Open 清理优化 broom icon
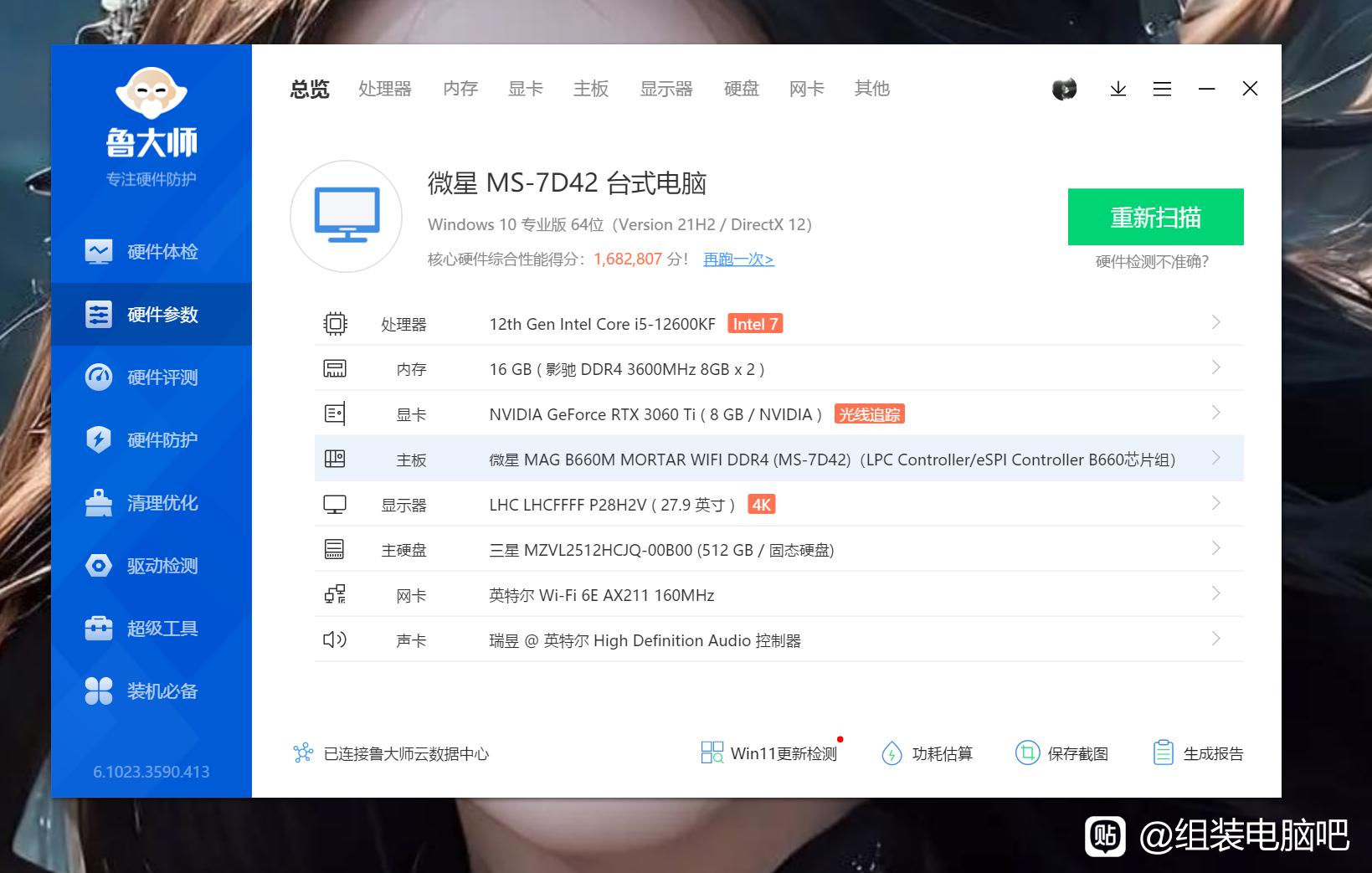Screen dimensions: 1372x873 99,502
